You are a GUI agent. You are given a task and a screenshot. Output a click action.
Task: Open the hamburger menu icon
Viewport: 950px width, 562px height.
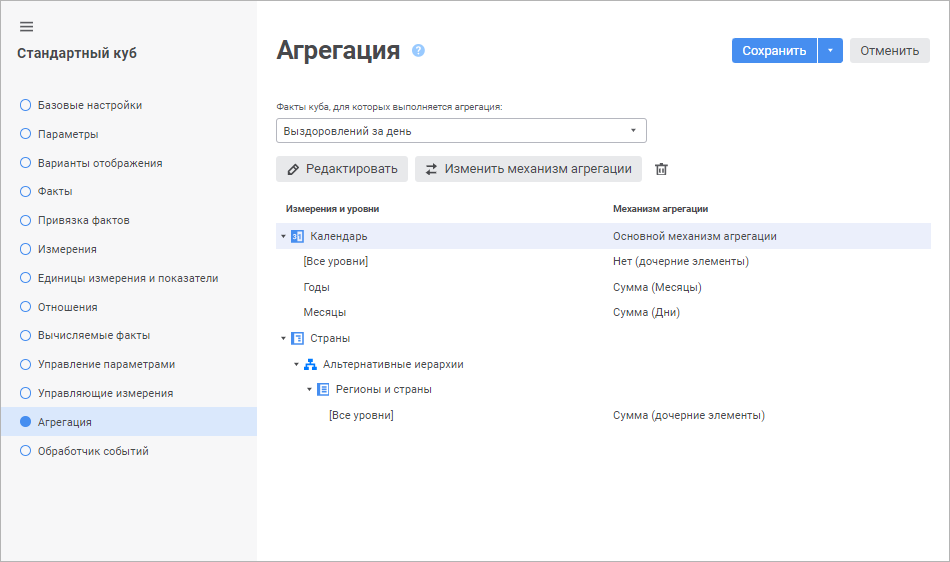click(x=26, y=26)
